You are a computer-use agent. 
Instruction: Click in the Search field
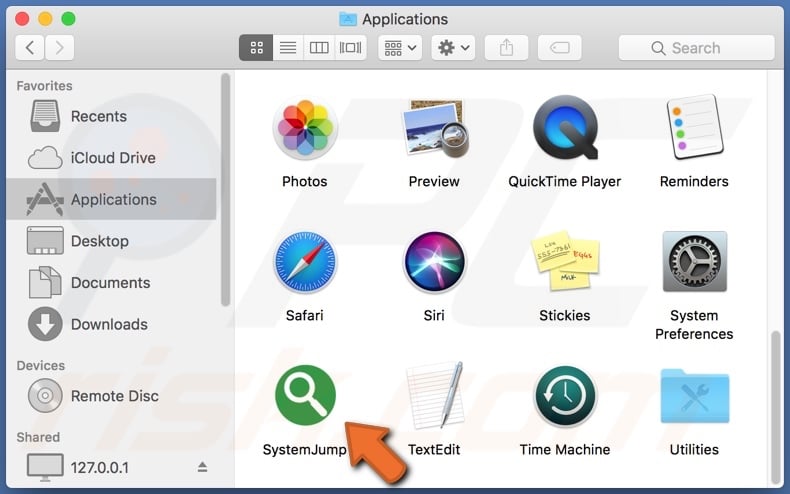(696, 48)
